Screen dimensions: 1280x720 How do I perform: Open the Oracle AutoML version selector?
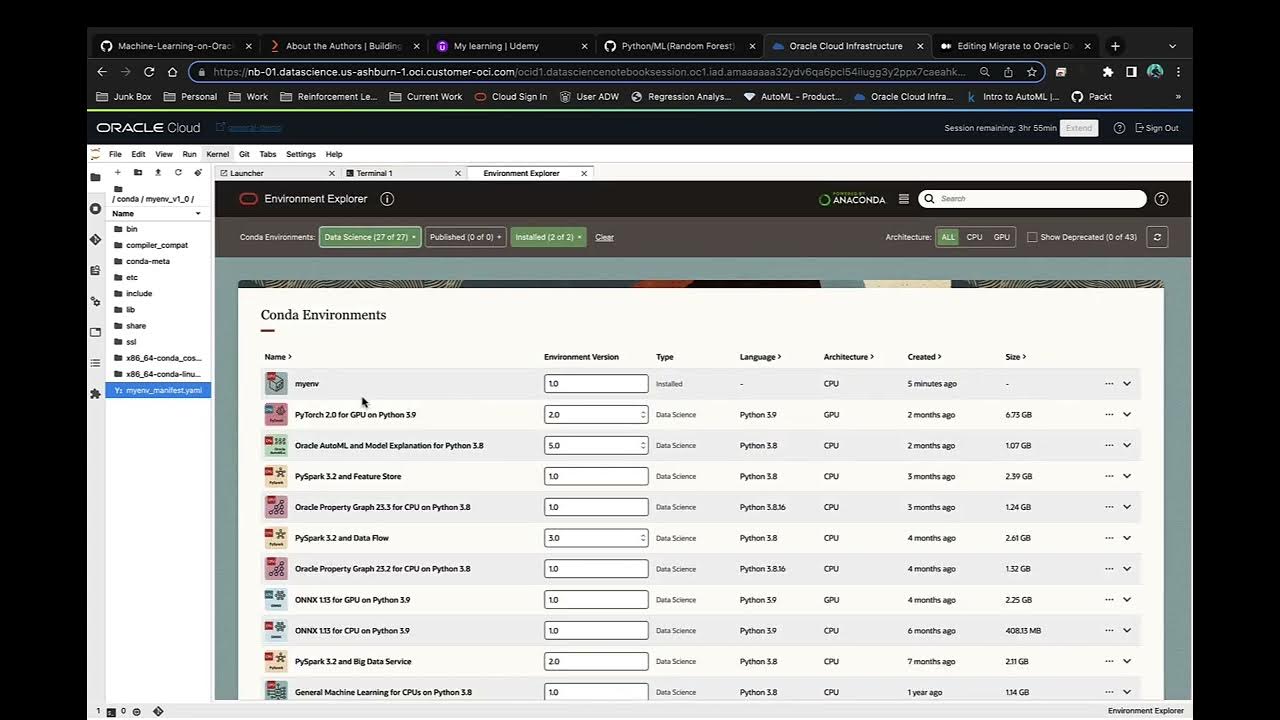click(596, 446)
